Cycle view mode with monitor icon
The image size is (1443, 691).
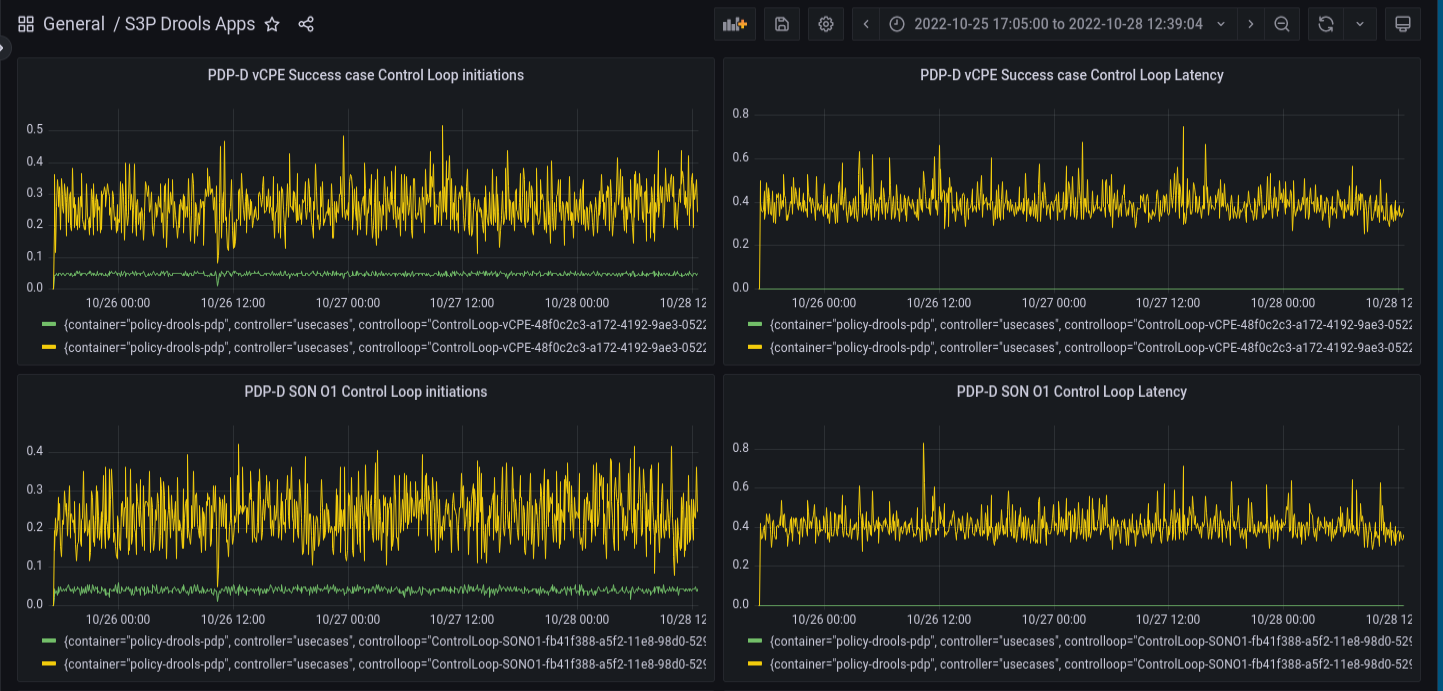[x=1402, y=24]
